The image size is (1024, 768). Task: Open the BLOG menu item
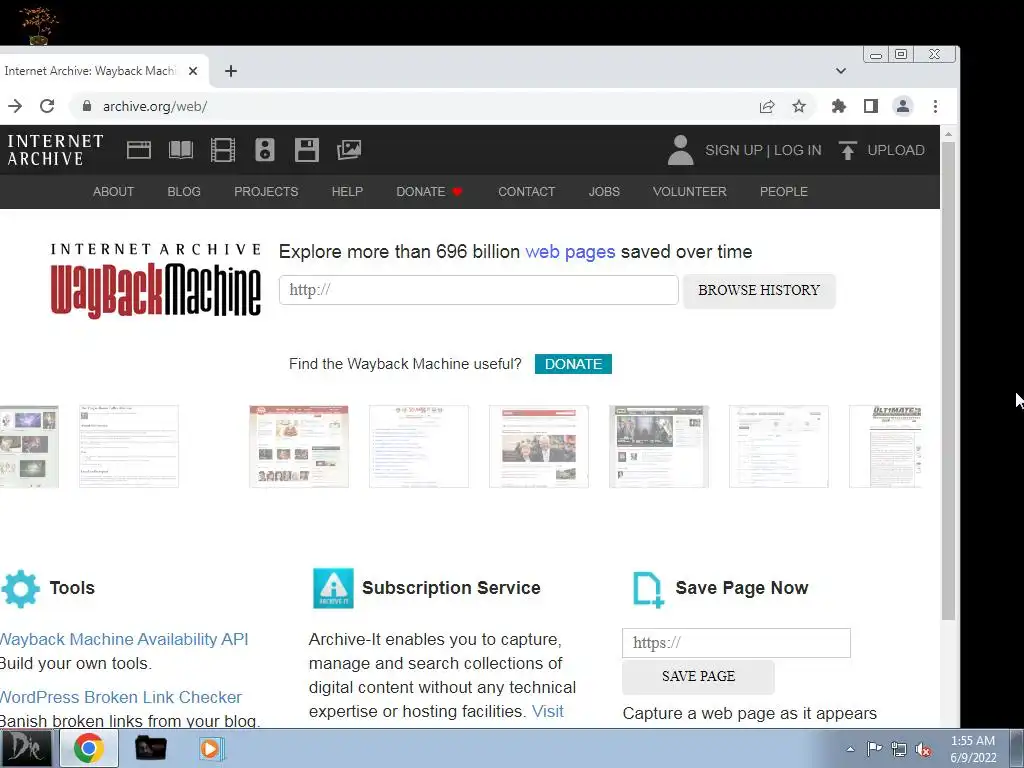[x=184, y=191]
